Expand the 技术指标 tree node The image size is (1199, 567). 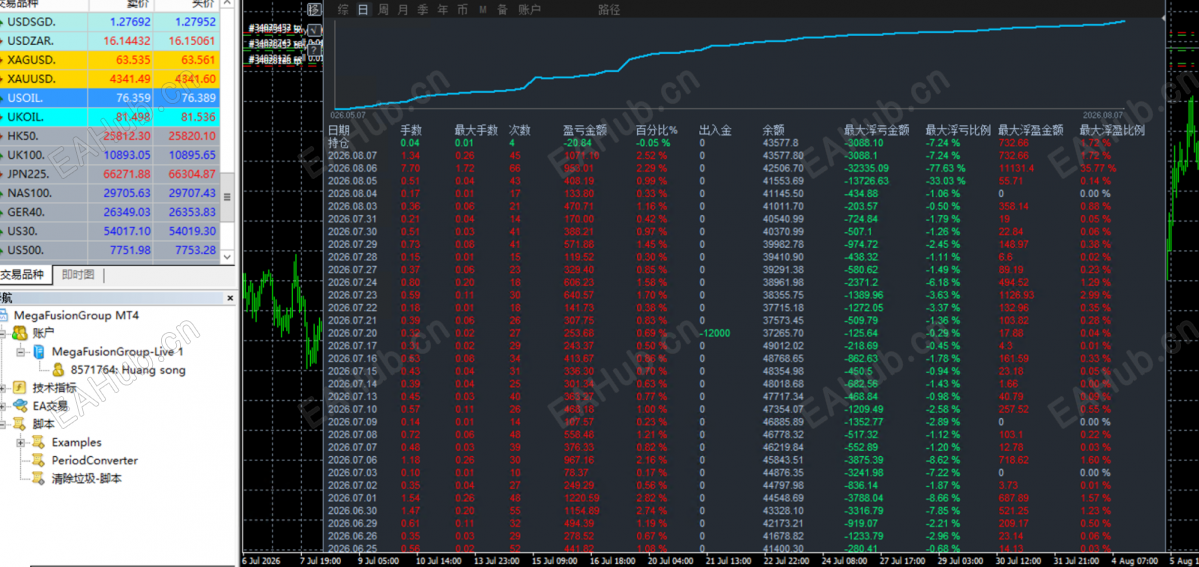click(4, 388)
